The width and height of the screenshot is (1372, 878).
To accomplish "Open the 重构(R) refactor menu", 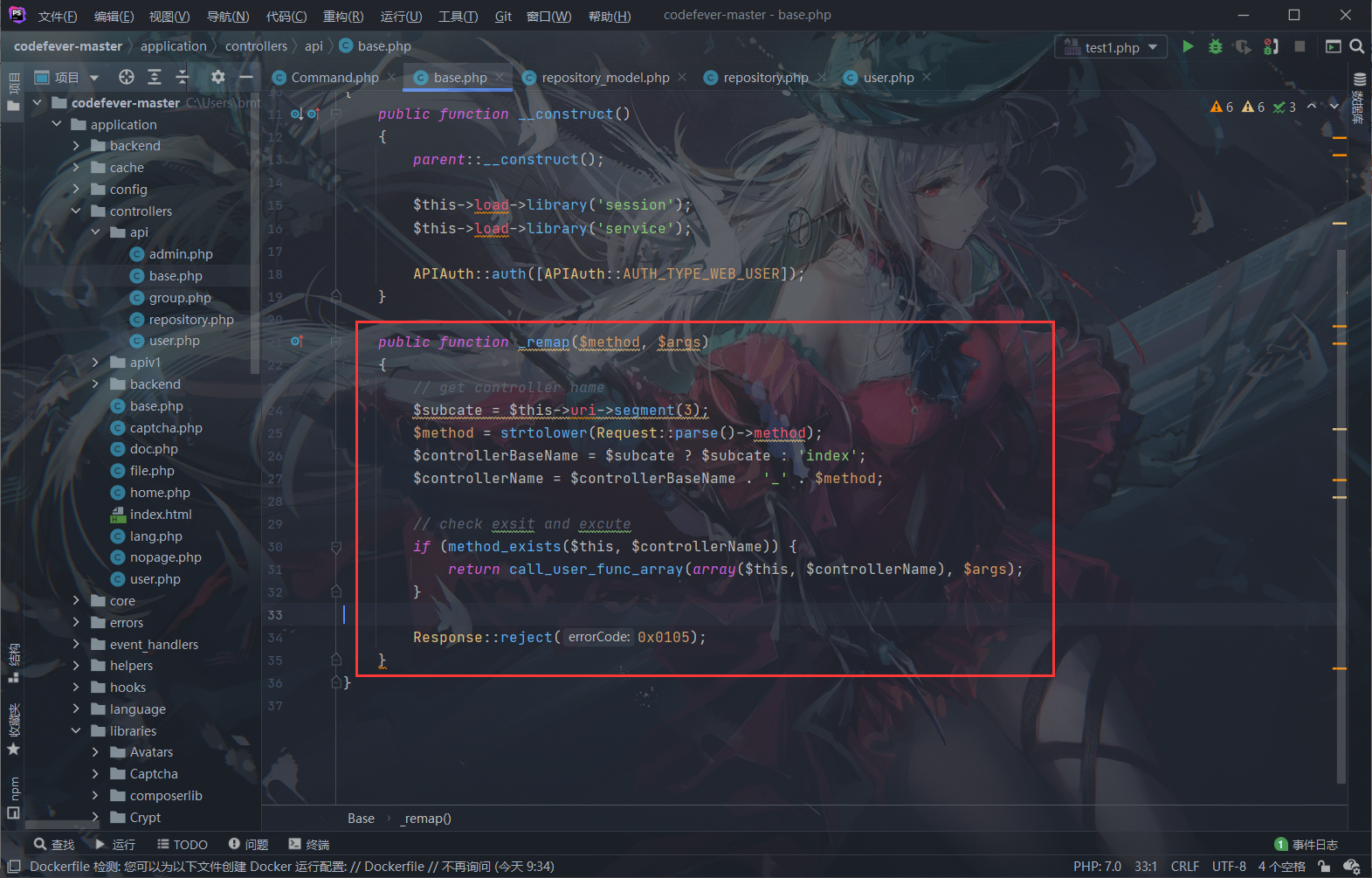I will point(343,16).
